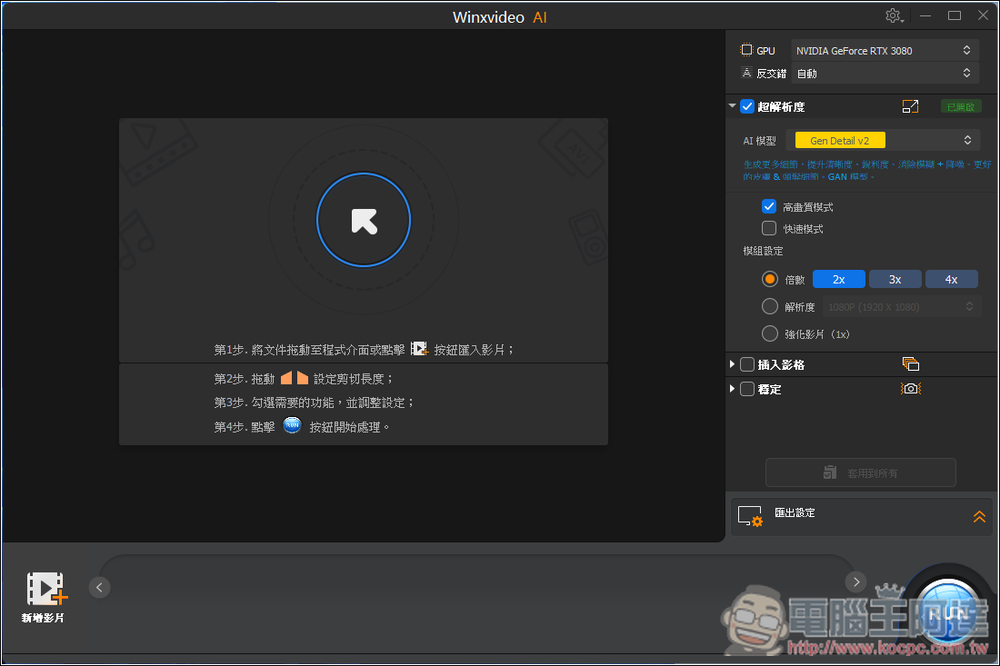Click the small RUN icon in step 4
The height and width of the screenshot is (666, 1000).
[292, 426]
